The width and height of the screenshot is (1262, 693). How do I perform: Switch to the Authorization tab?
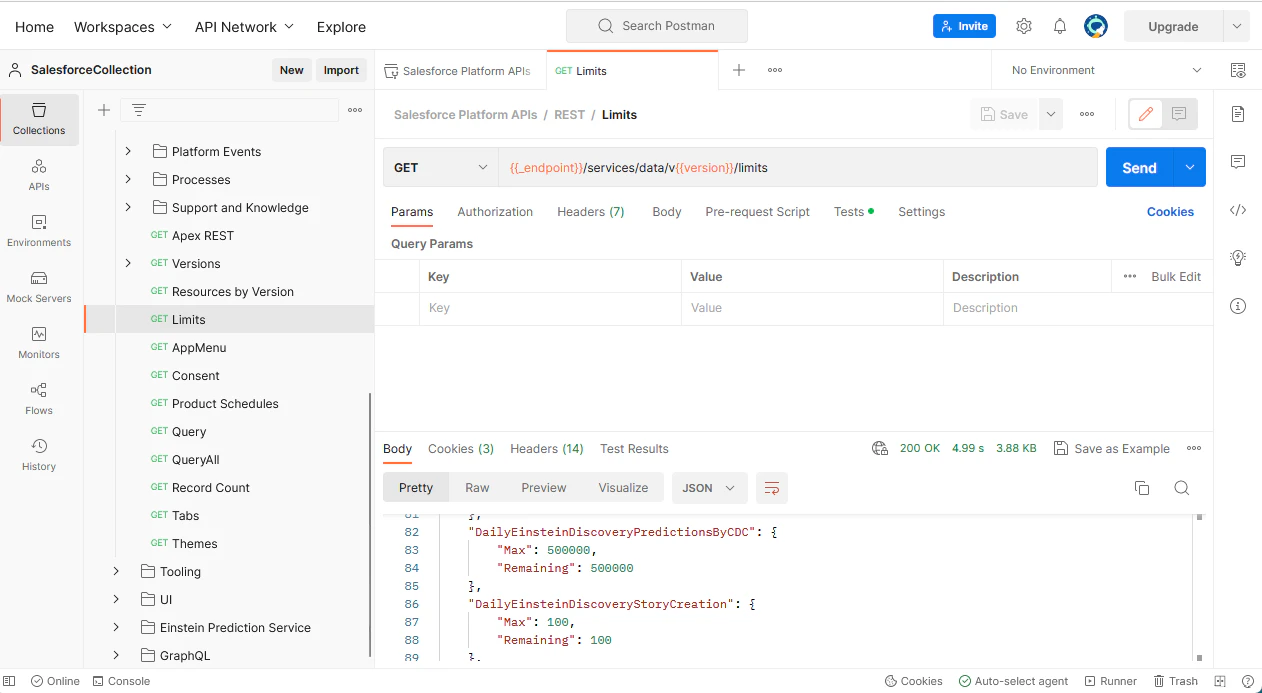[495, 212]
